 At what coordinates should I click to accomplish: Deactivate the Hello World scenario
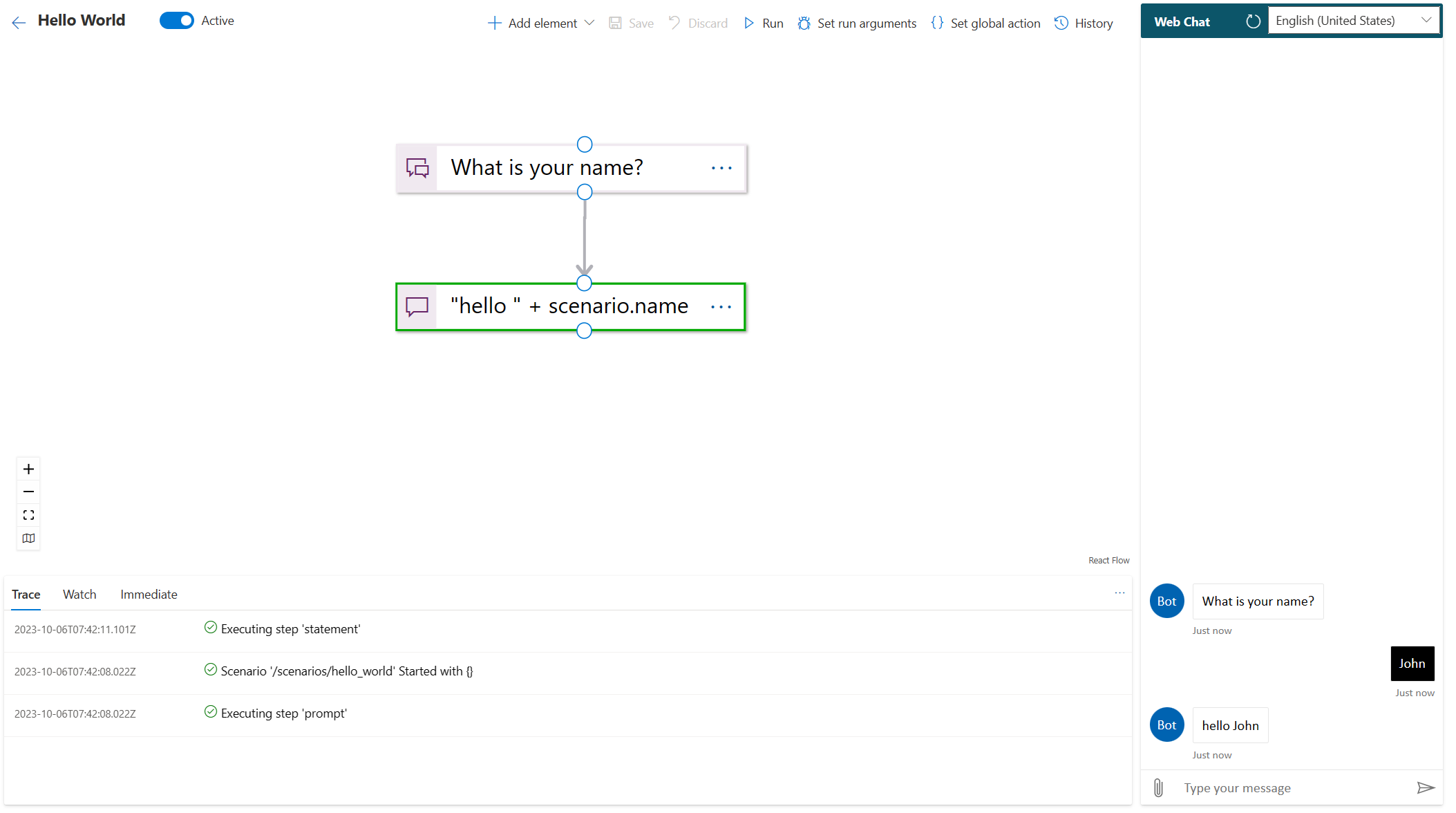(x=177, y=21)
